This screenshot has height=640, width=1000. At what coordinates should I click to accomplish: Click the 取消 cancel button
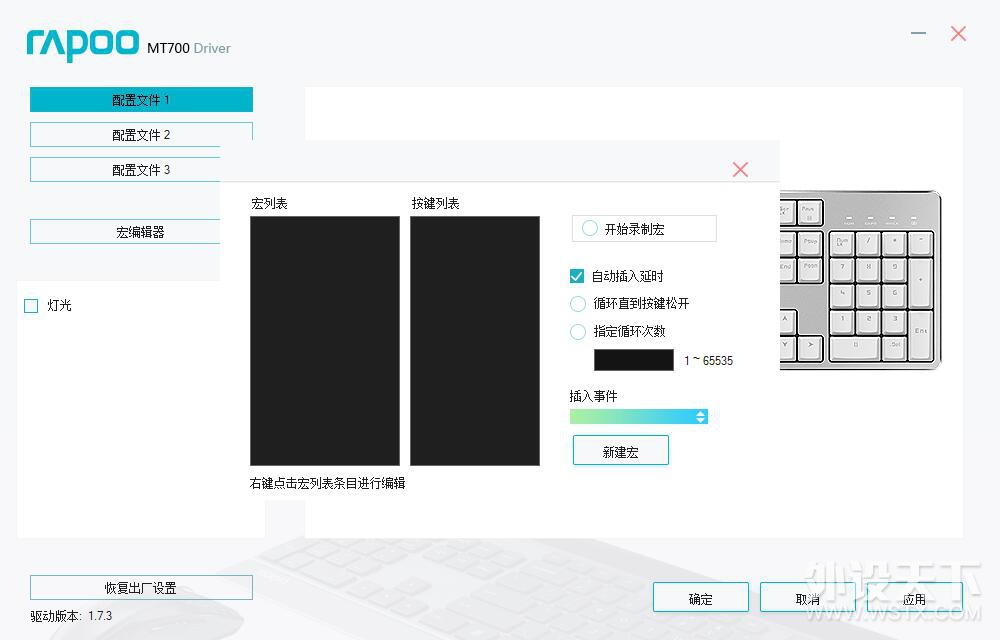point(807,597)
